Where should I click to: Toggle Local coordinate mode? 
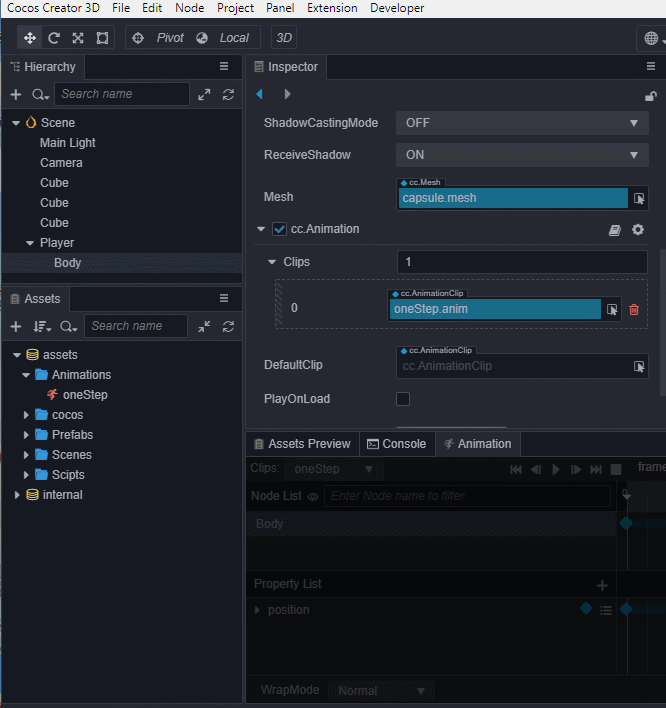tap(223, 38)
